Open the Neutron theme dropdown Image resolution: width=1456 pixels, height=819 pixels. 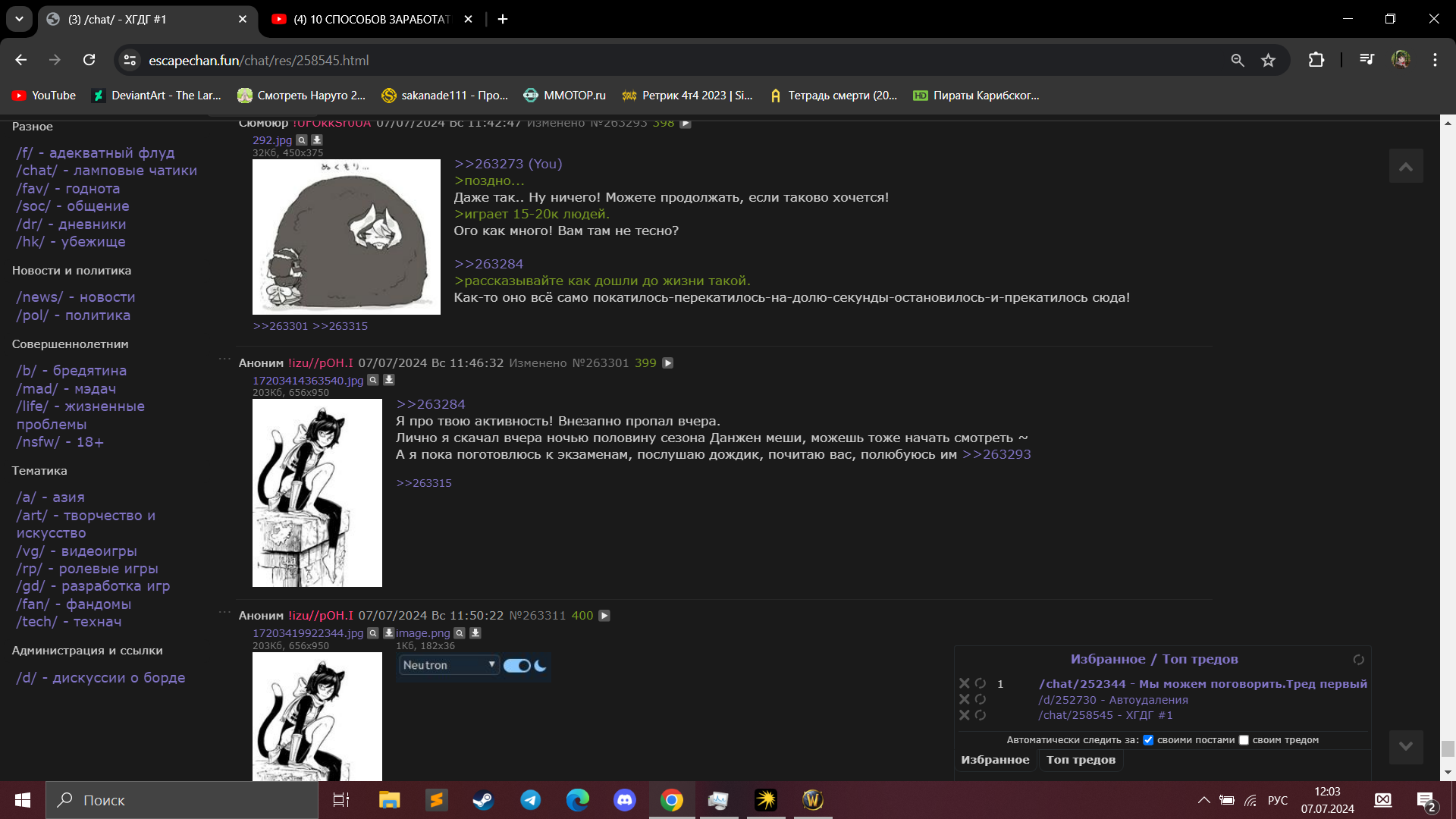pyautogui.click(x=449, y=665)
